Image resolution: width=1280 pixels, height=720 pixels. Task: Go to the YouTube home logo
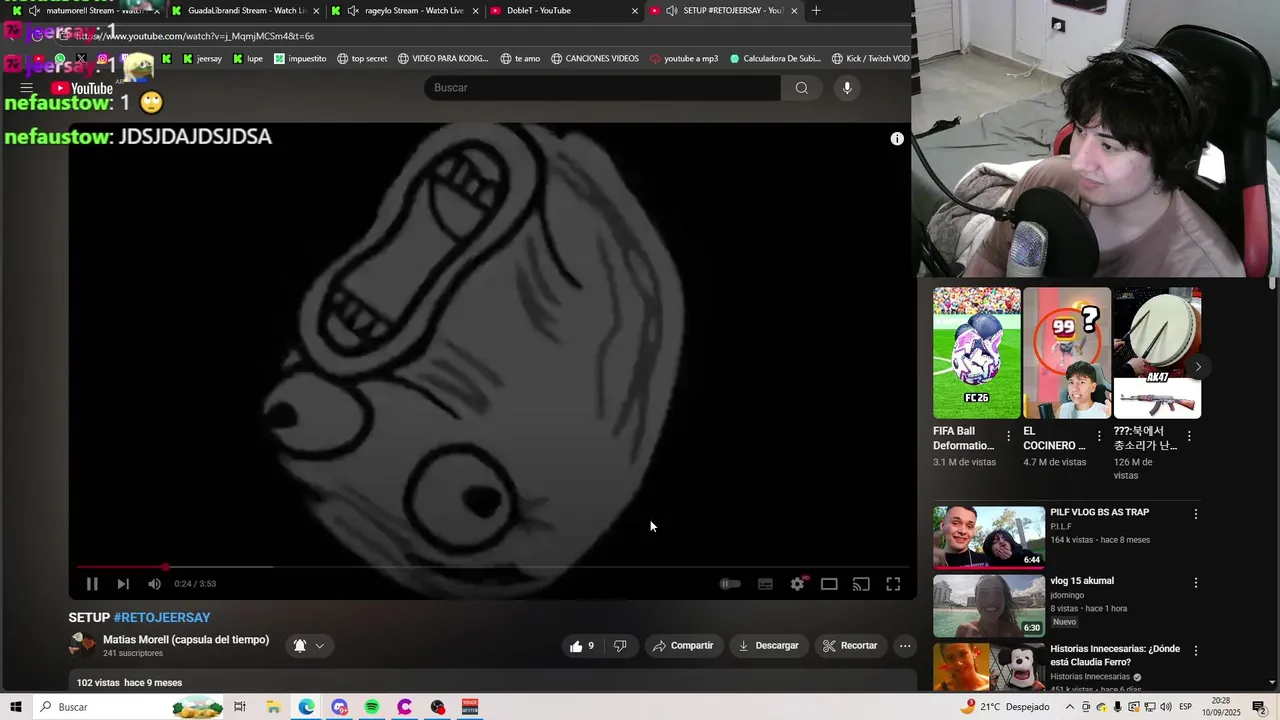point(82,88)
